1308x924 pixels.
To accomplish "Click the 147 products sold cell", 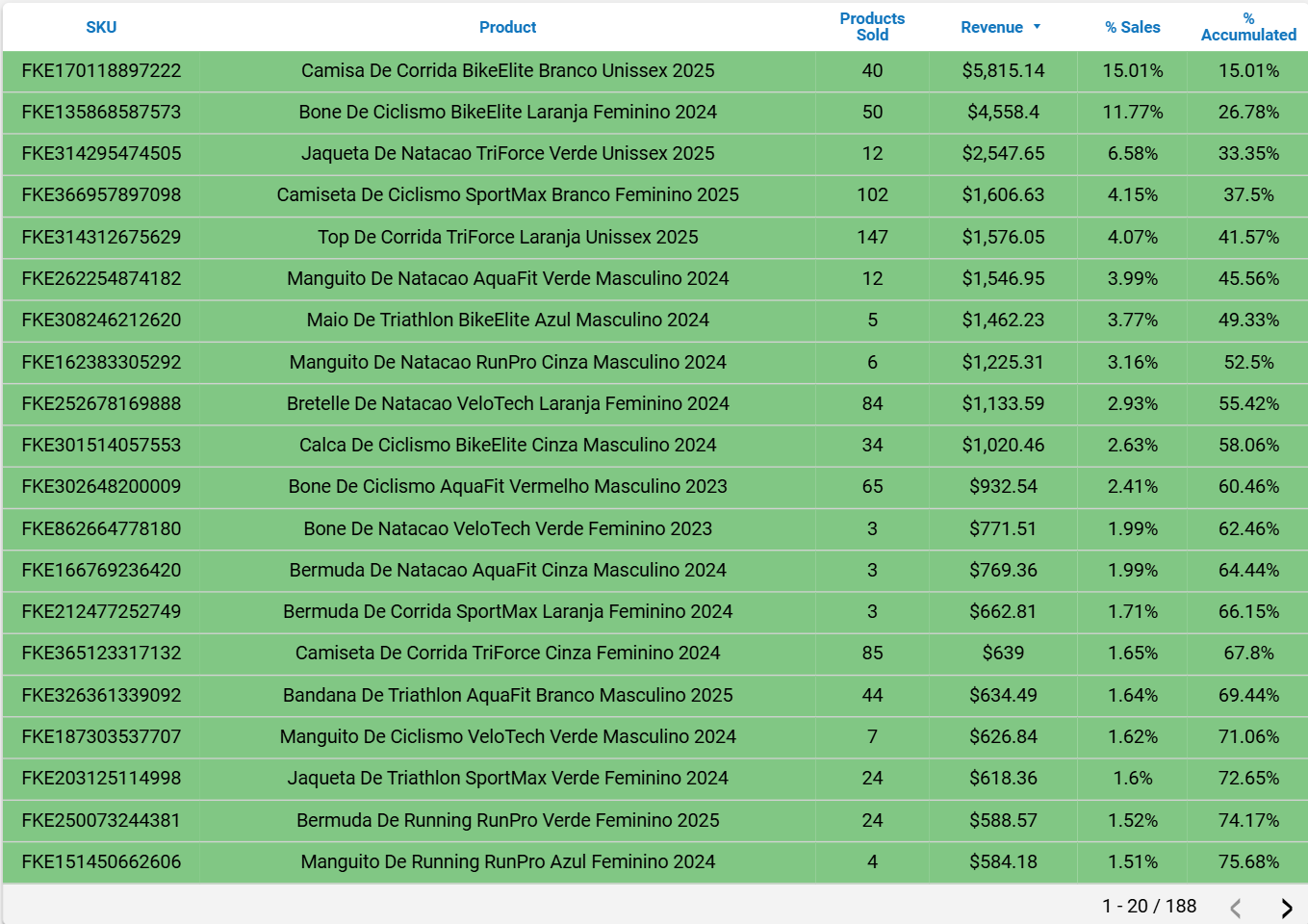I will point(872,237).
